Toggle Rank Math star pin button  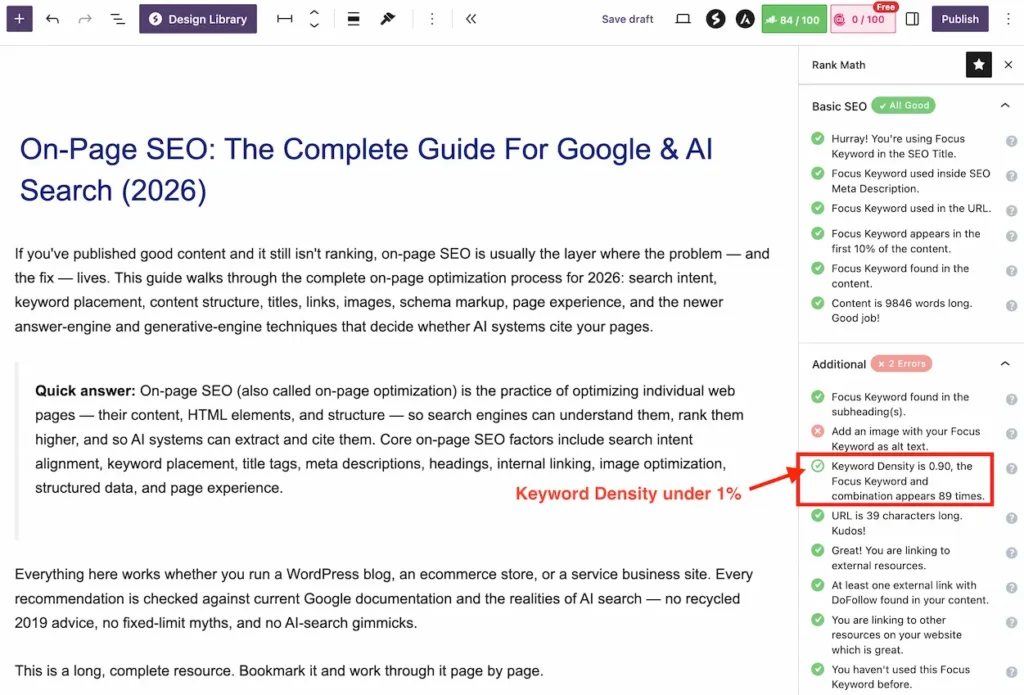[x=978, y=65]
